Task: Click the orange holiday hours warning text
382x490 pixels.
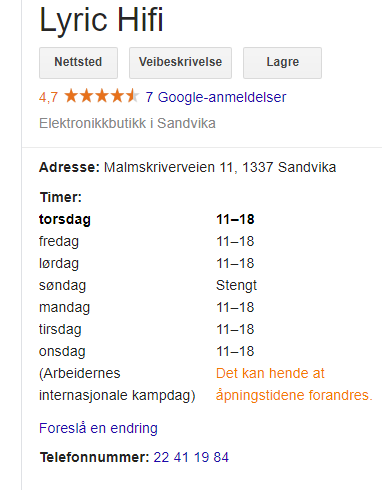Action: (x=294, y=384)
